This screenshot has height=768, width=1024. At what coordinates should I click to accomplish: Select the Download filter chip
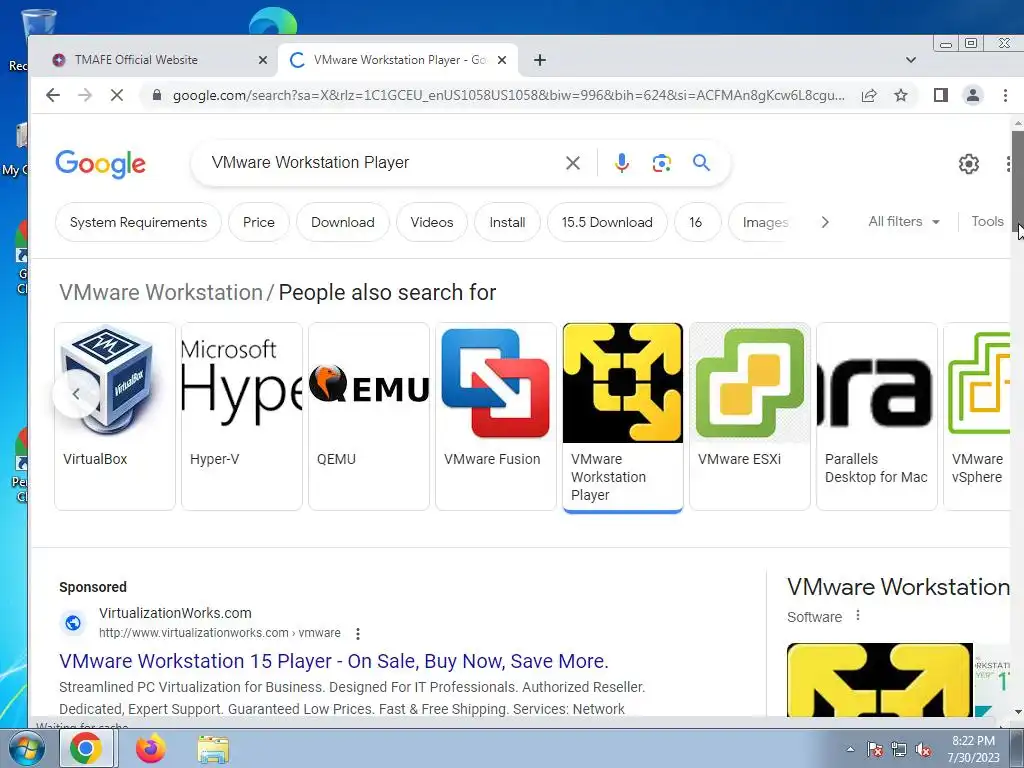point(343,222)
